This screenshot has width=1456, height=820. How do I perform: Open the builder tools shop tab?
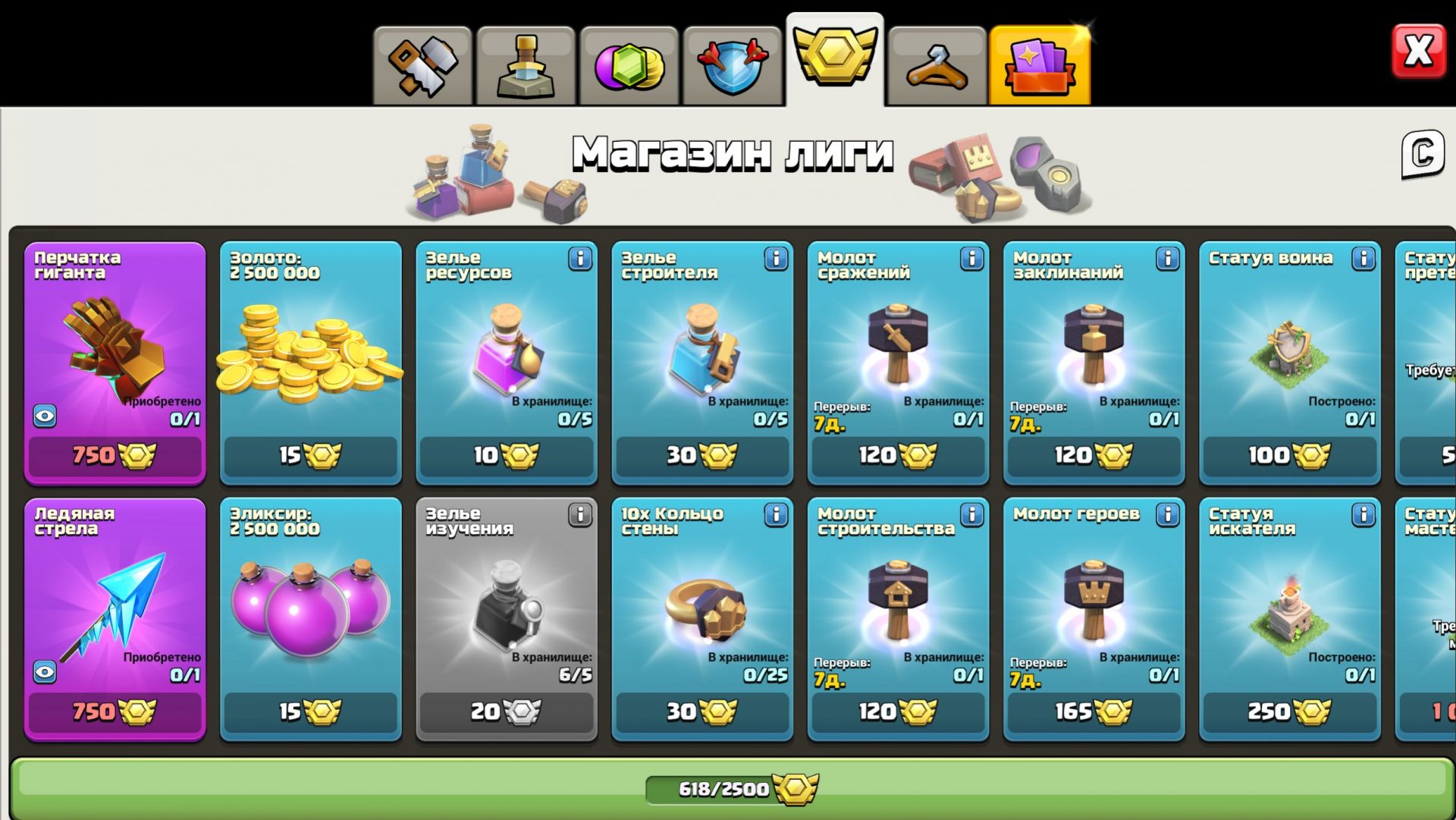[x=422, y=66]
